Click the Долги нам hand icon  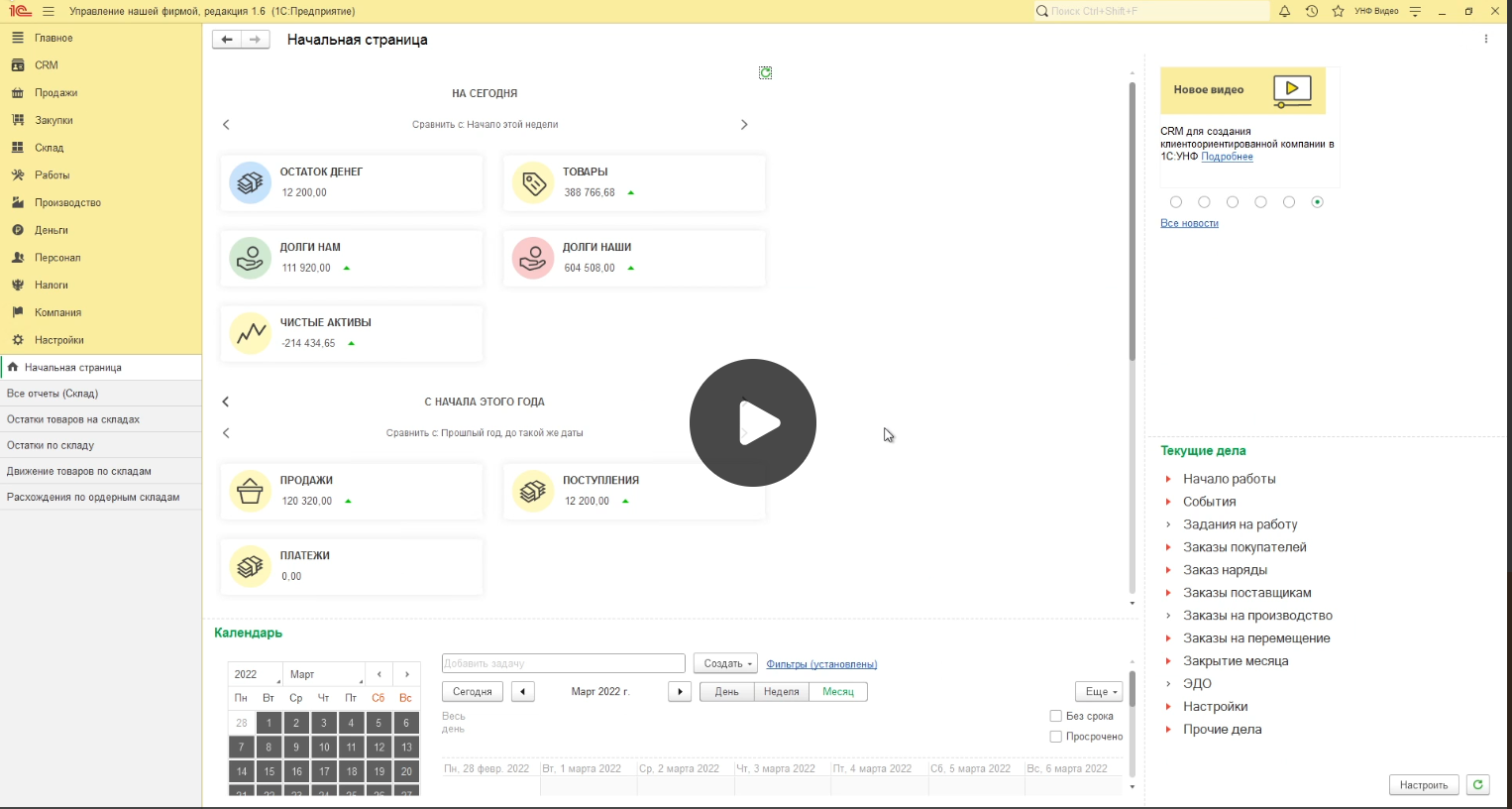pos(251,258)
